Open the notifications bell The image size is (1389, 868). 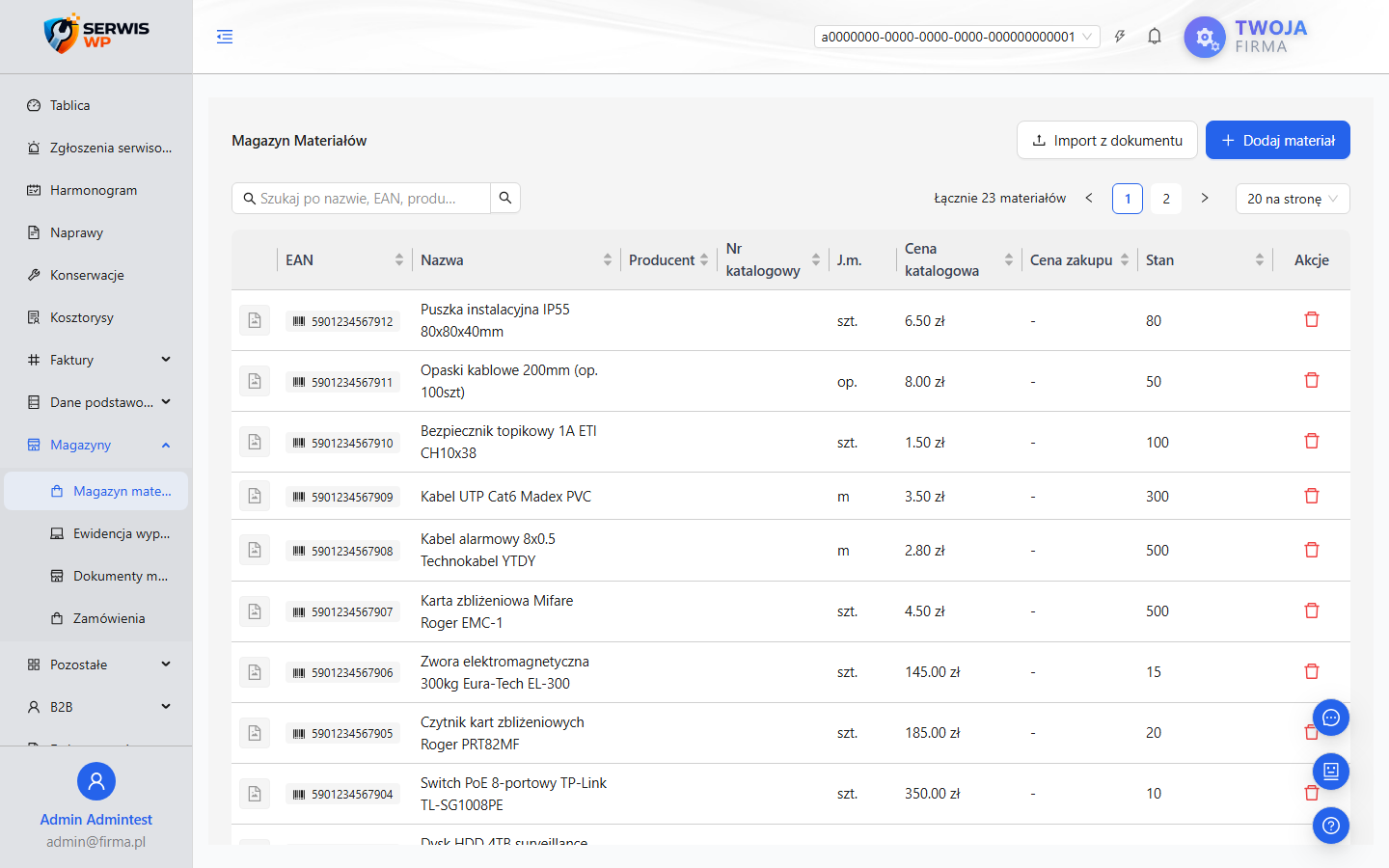1155,37
